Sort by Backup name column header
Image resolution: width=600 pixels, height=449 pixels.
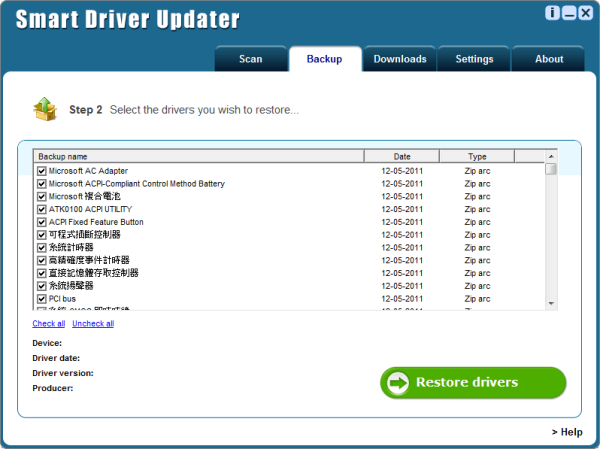pos(199,156)
